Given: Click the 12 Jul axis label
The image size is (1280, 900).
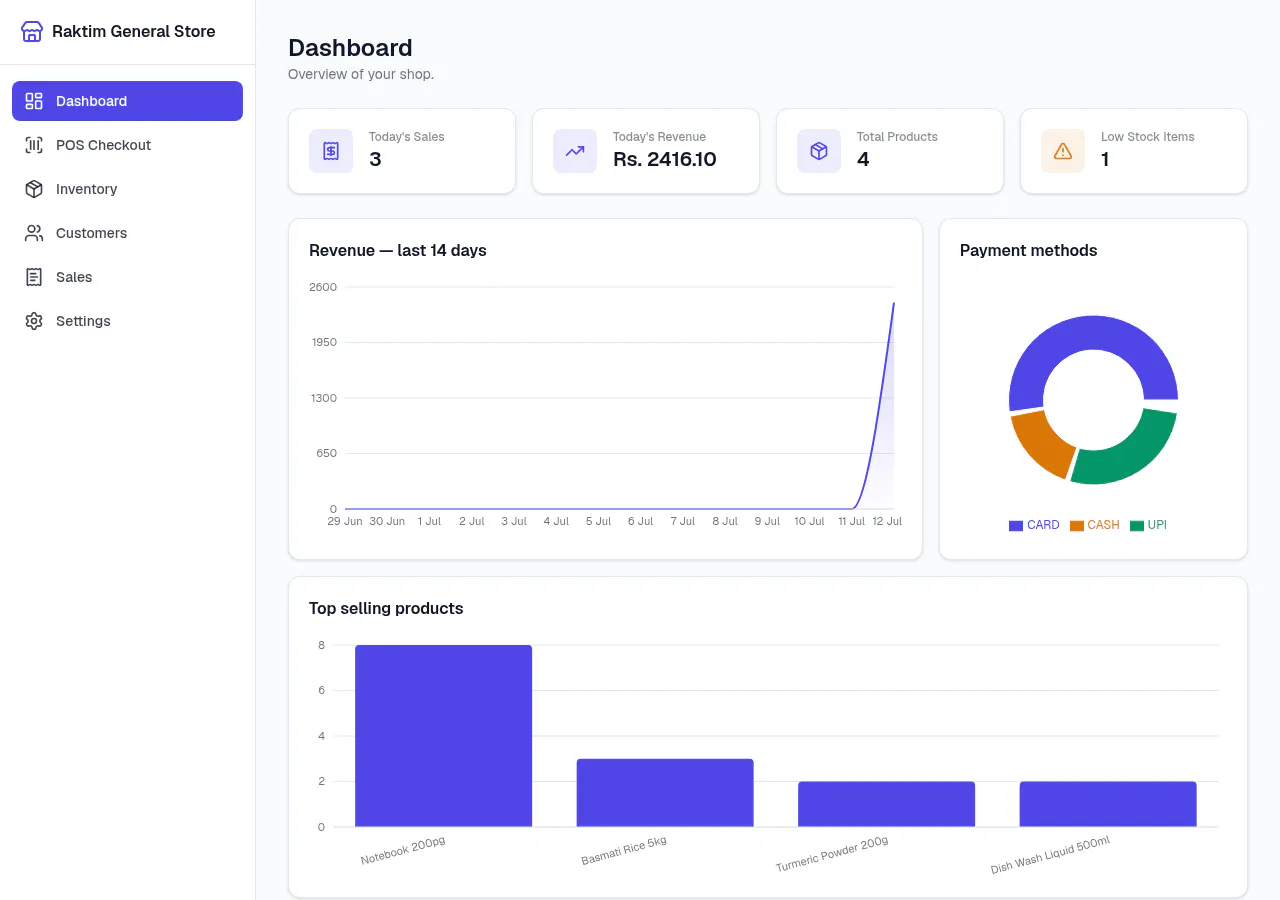Looking at the screenshot, I should (x=887, y=522).
